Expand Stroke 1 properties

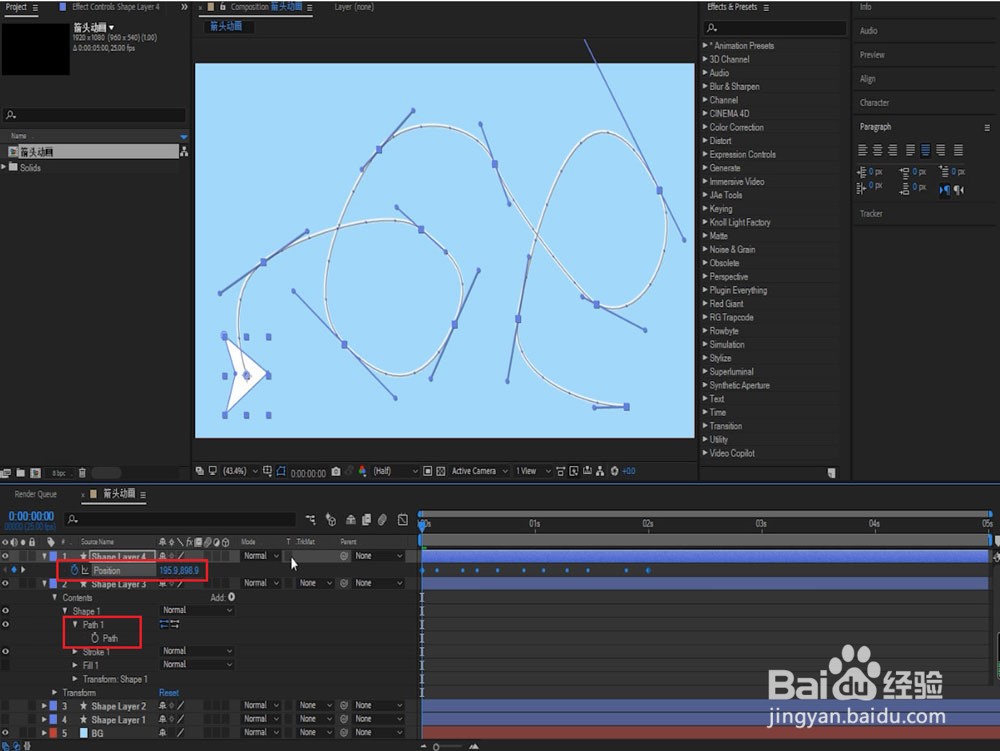tap(75, 652)
